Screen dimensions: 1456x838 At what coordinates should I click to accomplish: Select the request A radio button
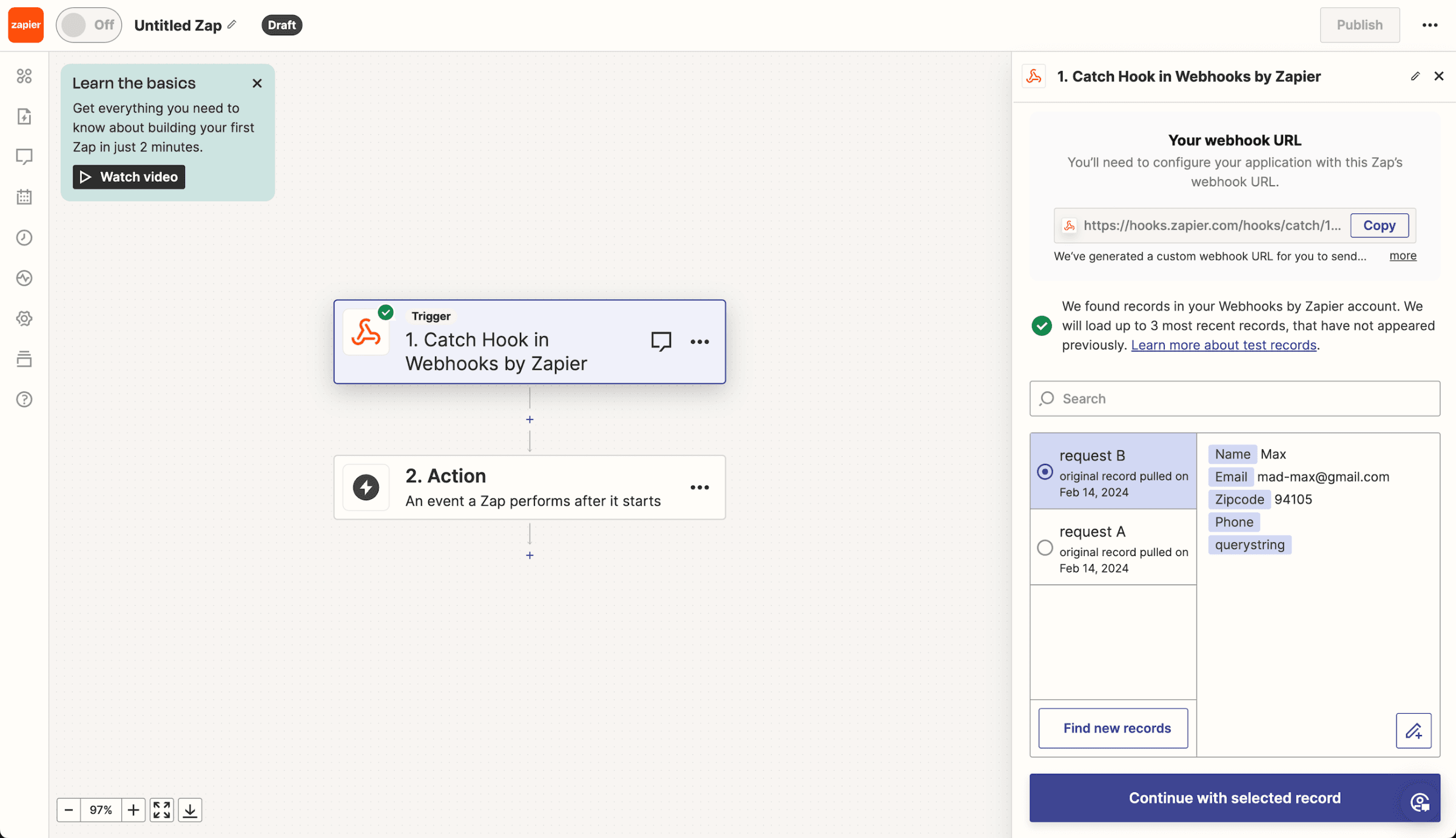pyautogui.click(x=1045, y=548)
